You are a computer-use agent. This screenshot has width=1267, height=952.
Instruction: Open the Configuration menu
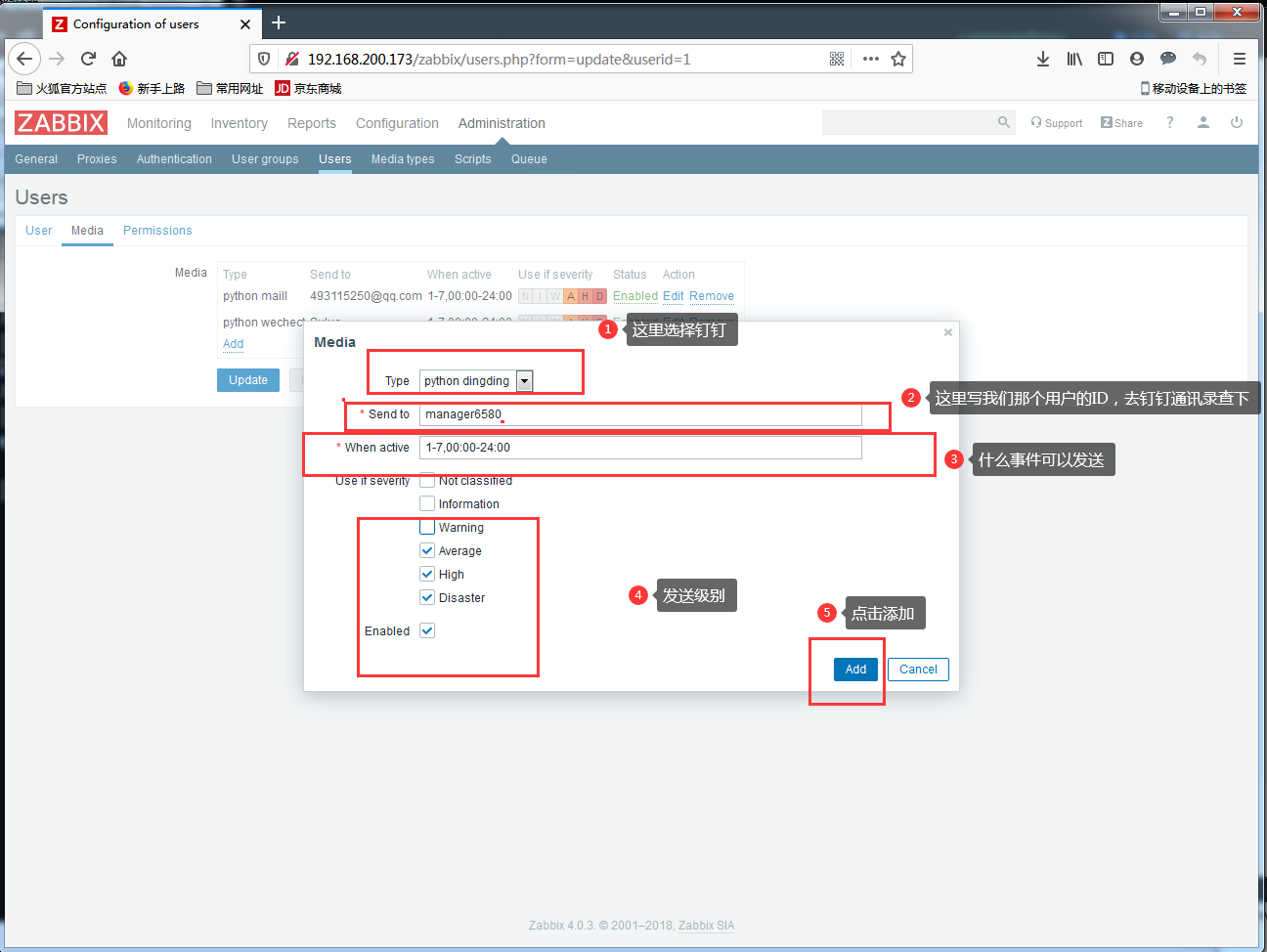coord(397,123)
